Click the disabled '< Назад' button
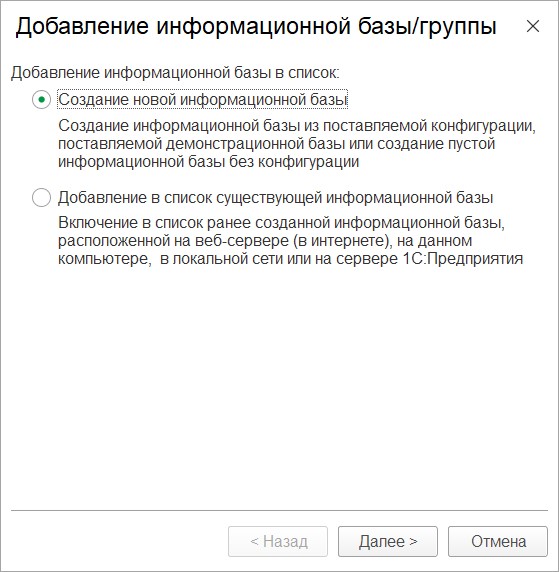Screen dimensions: 559x572 coord(278,541)
